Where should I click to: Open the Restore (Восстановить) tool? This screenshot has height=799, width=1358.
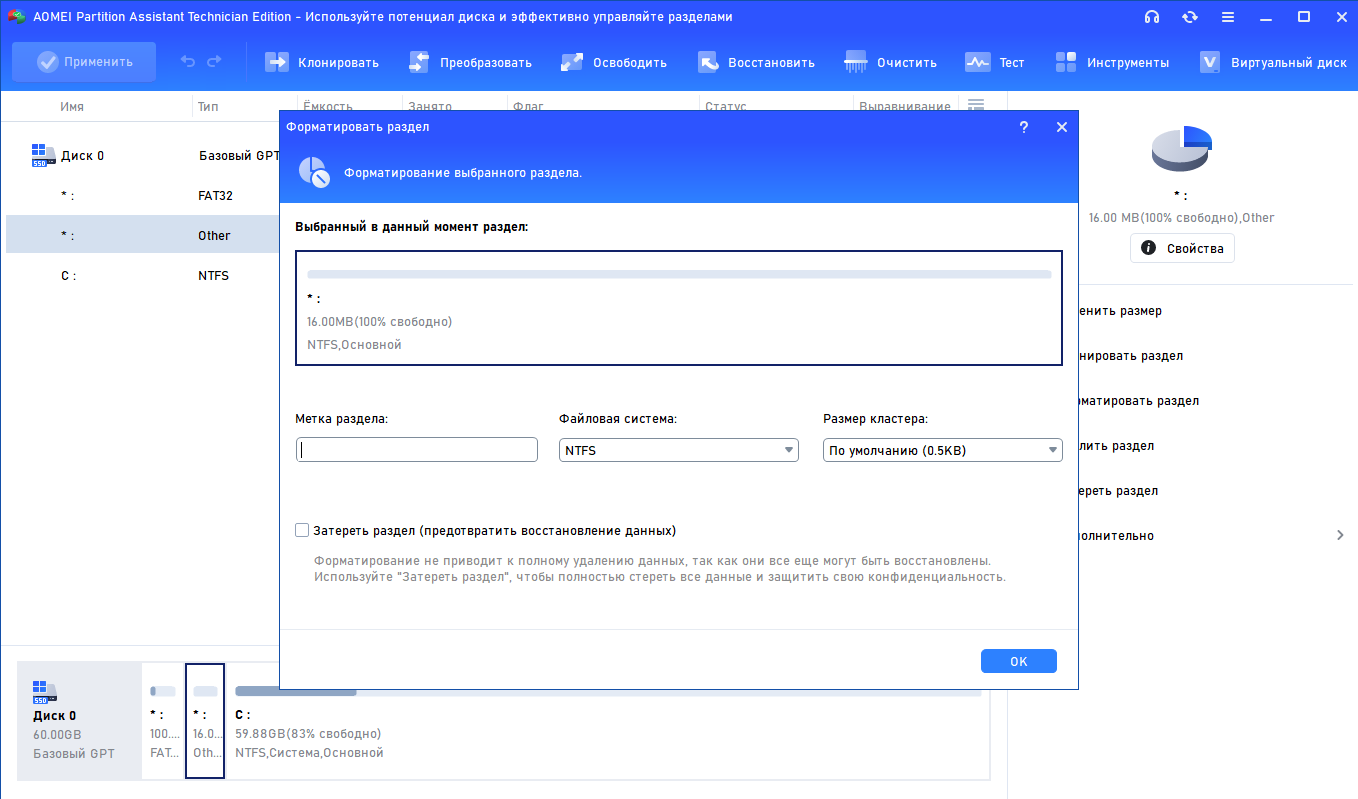pyautogui.click(x=708, y=62)
